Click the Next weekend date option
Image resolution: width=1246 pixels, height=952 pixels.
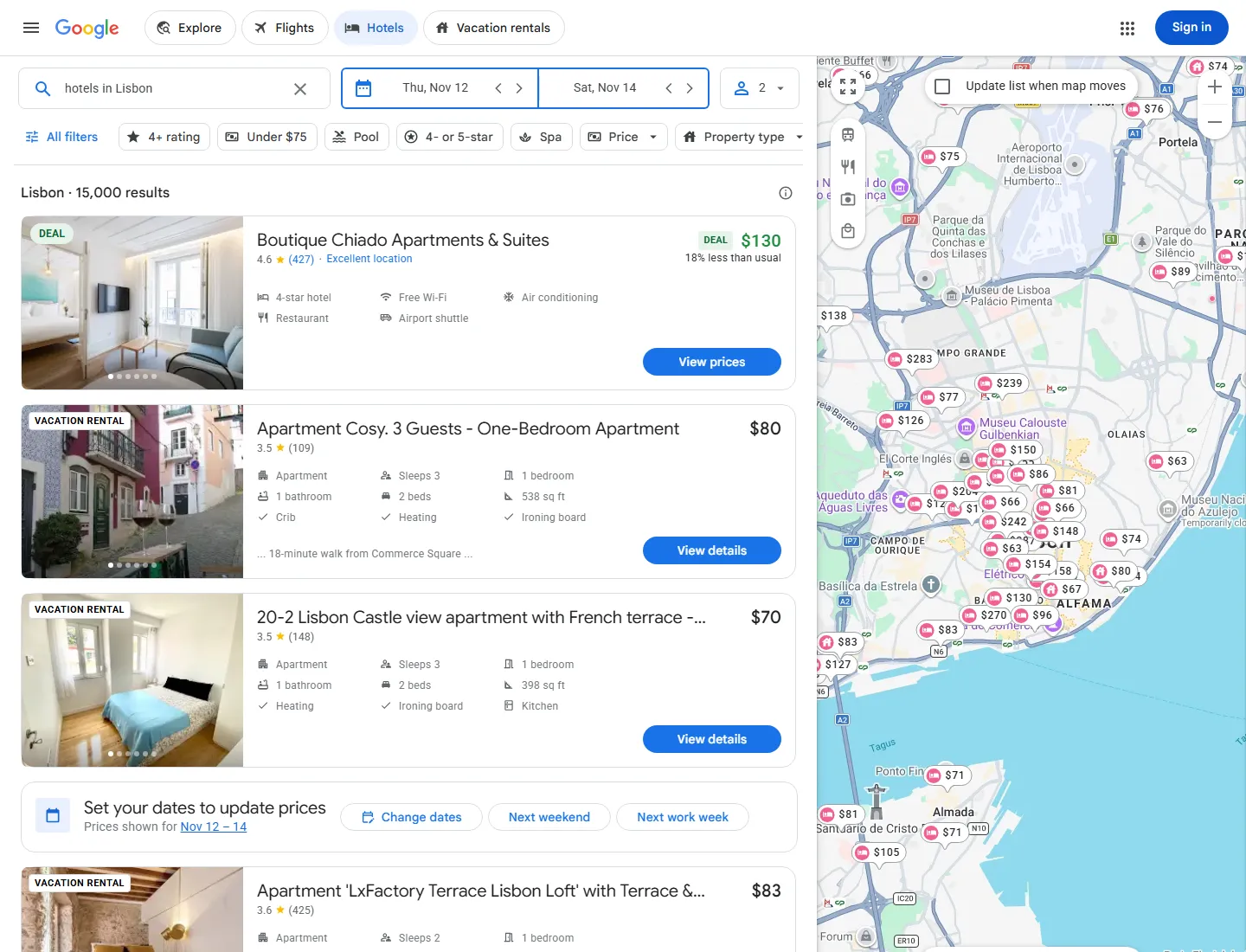coord(549,817)
